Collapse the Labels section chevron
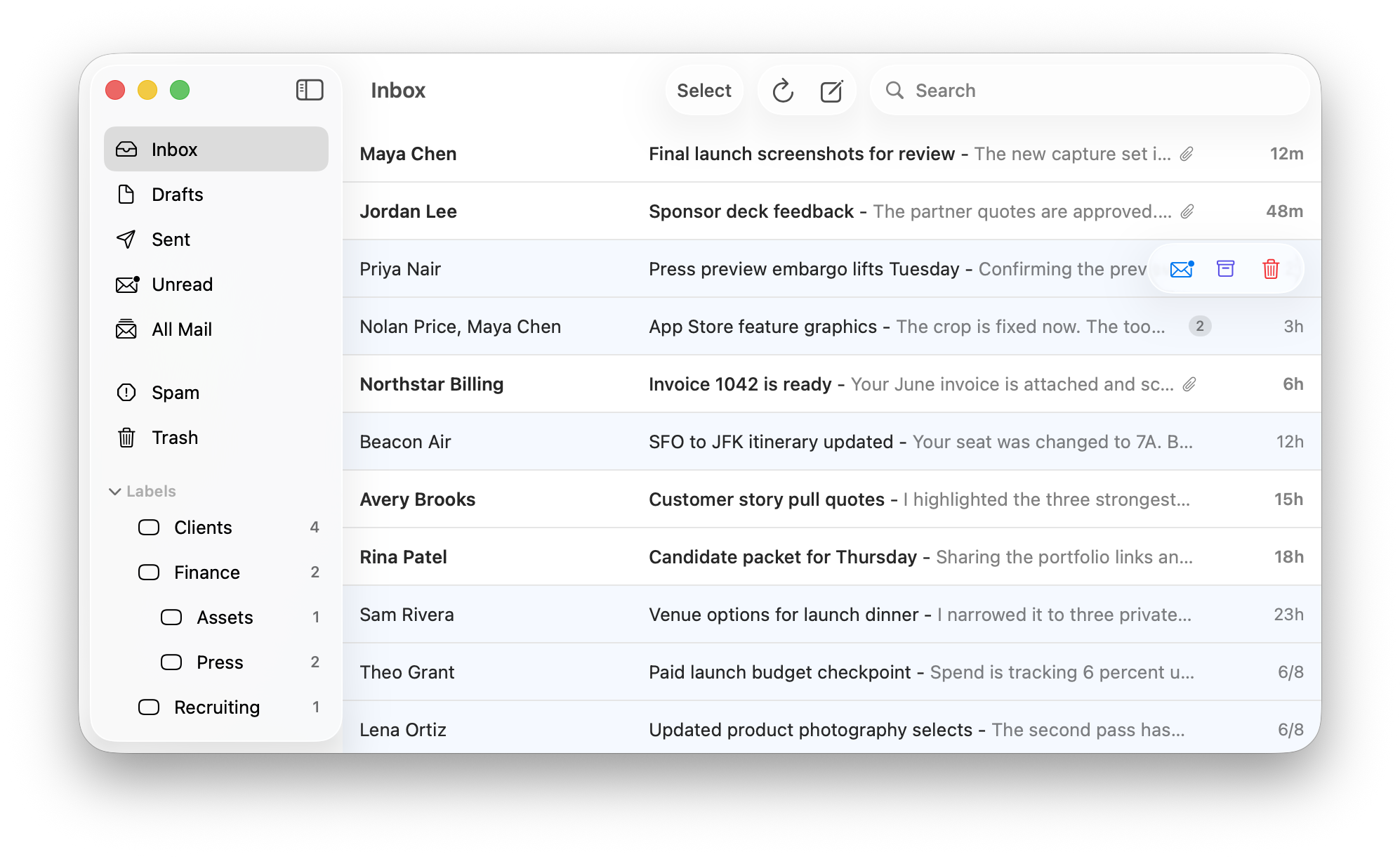This screenshot has height=857, width=1400. (x=115, y=492)
